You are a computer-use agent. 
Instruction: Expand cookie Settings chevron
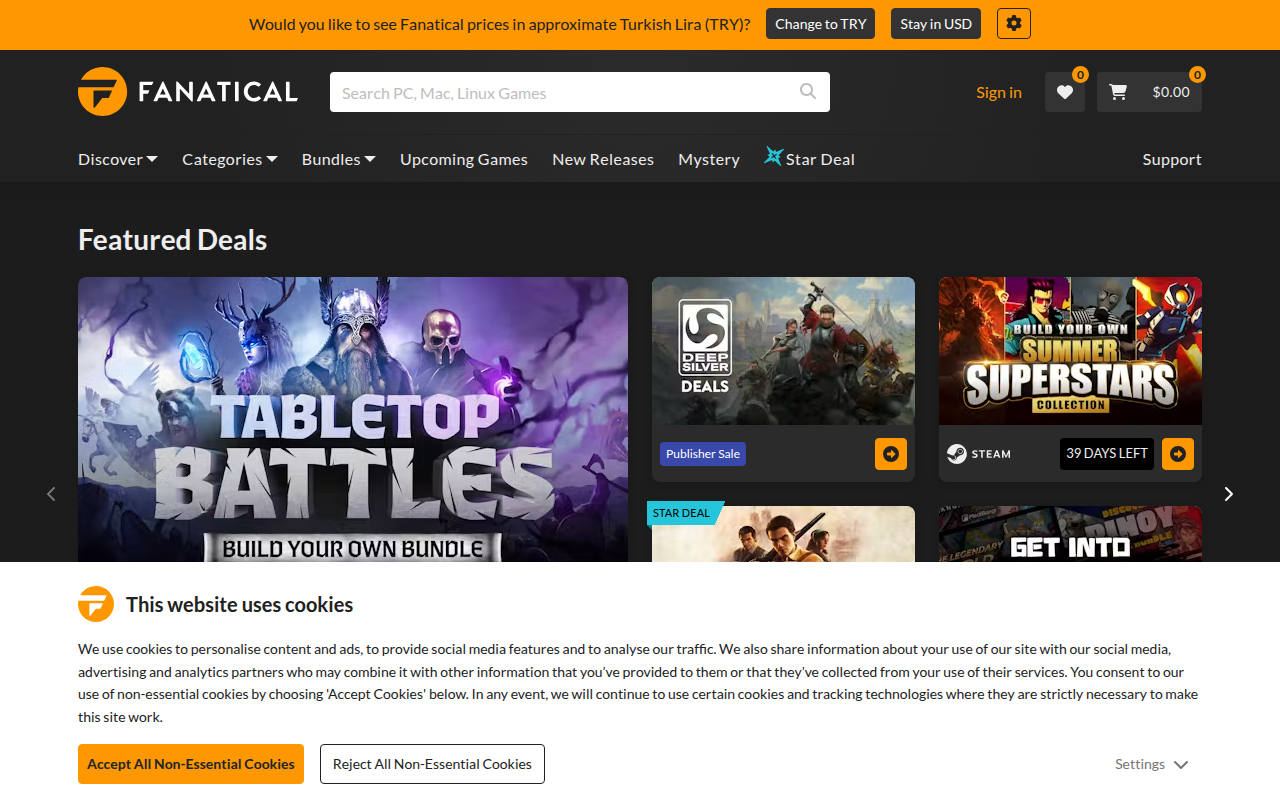(x=1181, y=764)
